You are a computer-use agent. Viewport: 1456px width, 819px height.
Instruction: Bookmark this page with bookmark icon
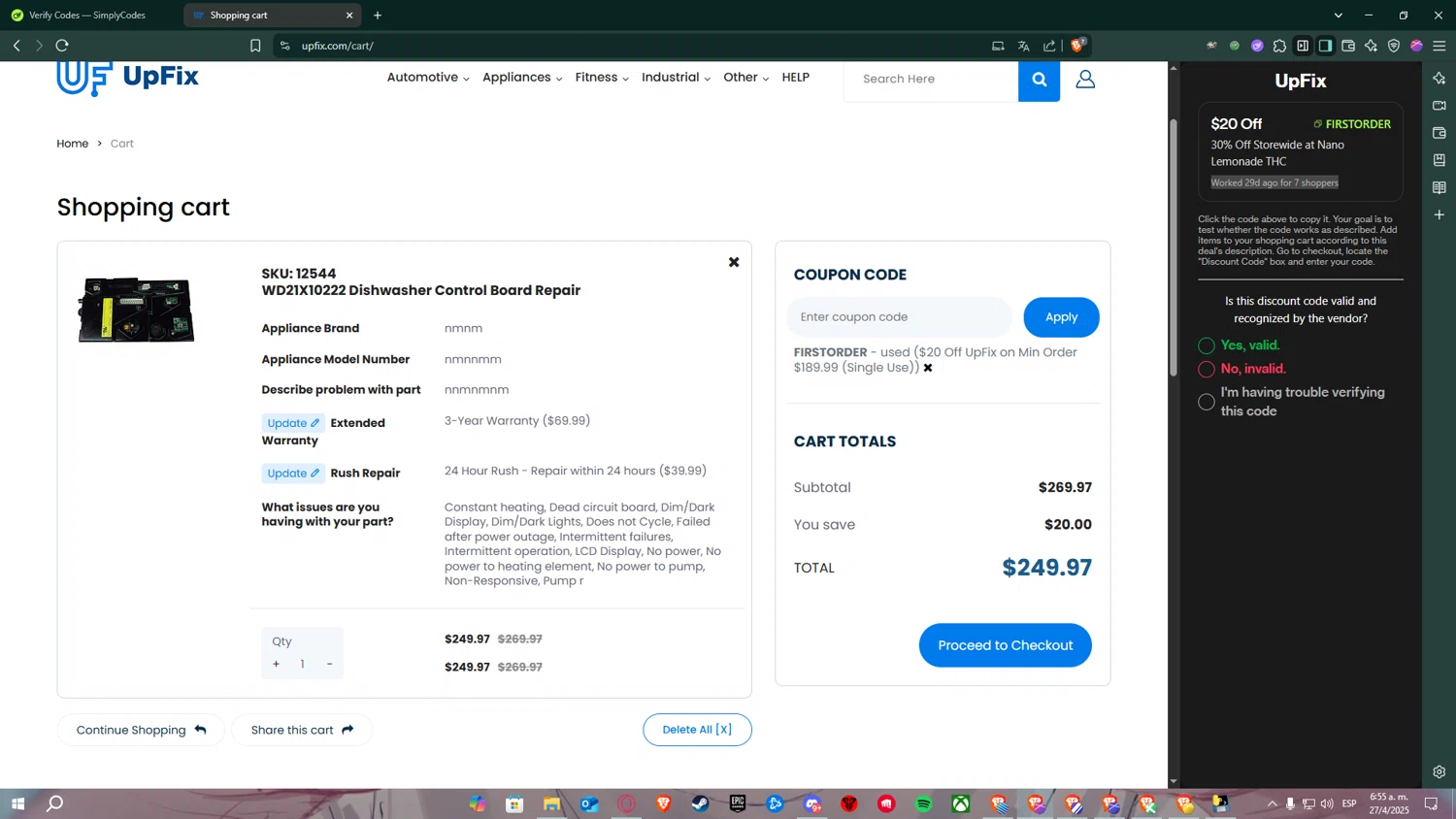[x=255, y=46]
